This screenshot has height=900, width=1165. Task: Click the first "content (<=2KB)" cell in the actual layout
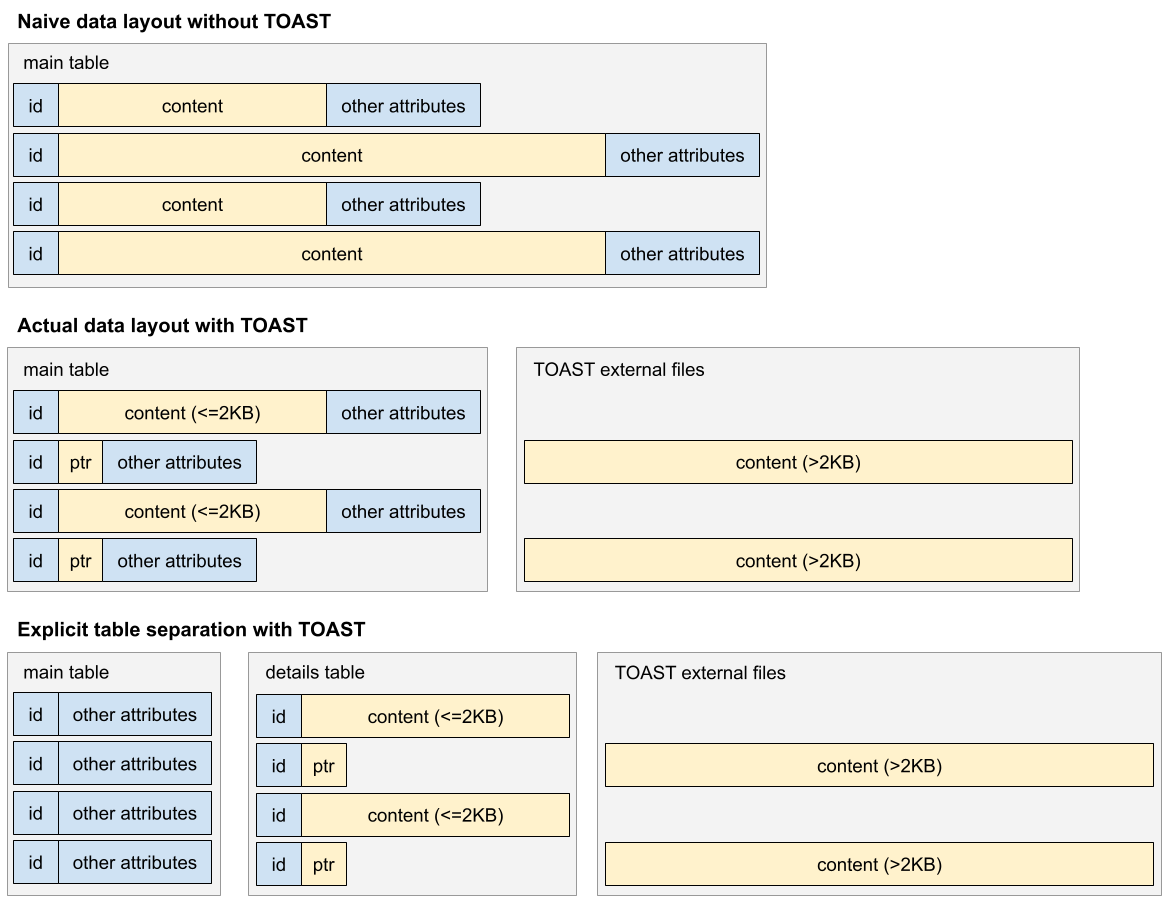[x=192, y=413]
